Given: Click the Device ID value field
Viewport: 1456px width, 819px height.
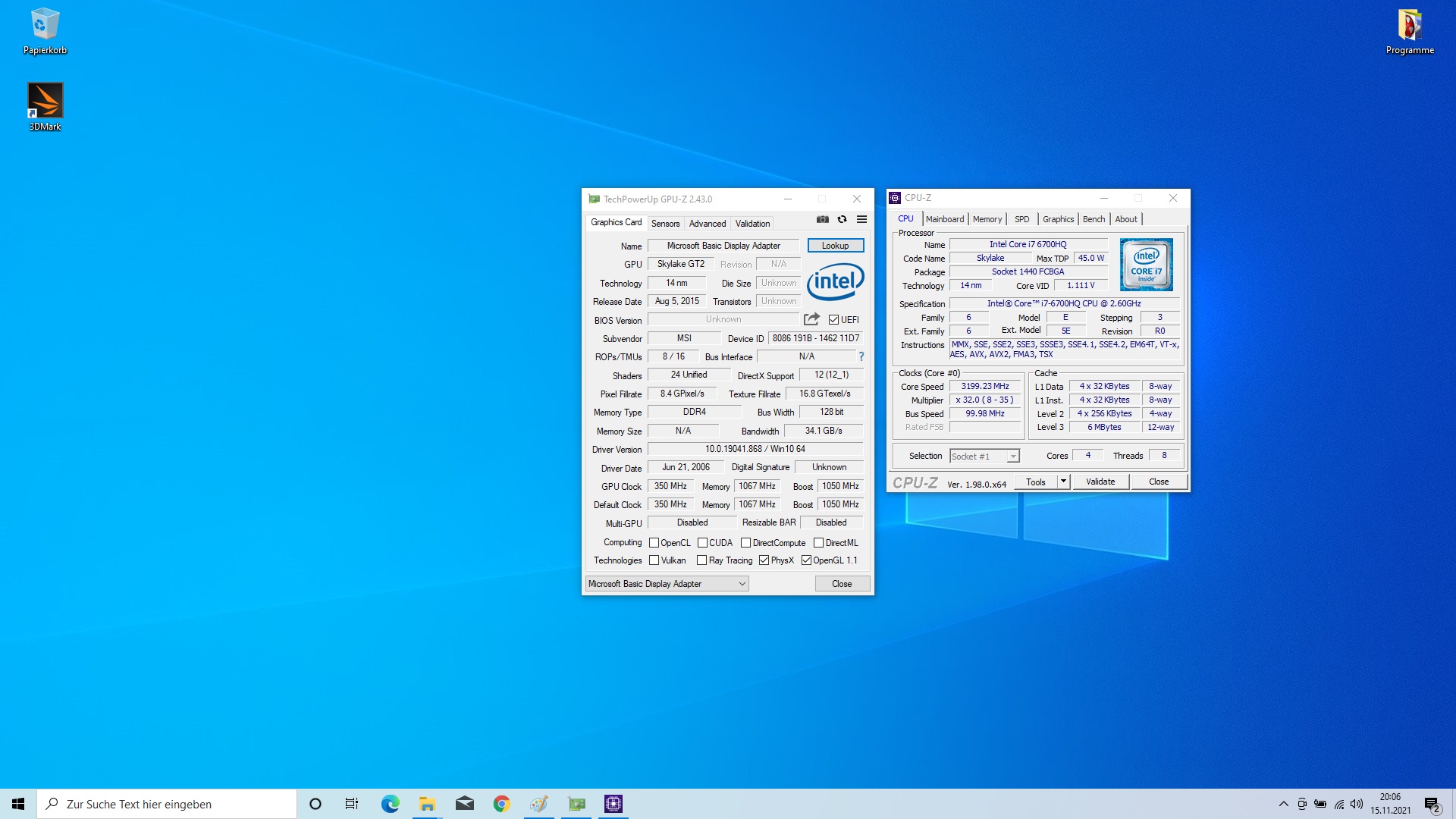Looking at the screenshot, I should 816,338.
